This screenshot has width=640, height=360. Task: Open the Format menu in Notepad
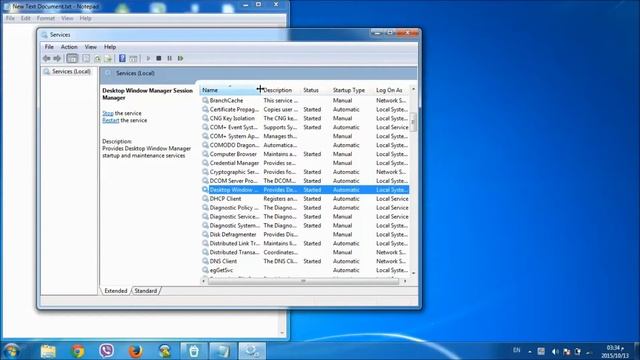[x=46, y=18]
